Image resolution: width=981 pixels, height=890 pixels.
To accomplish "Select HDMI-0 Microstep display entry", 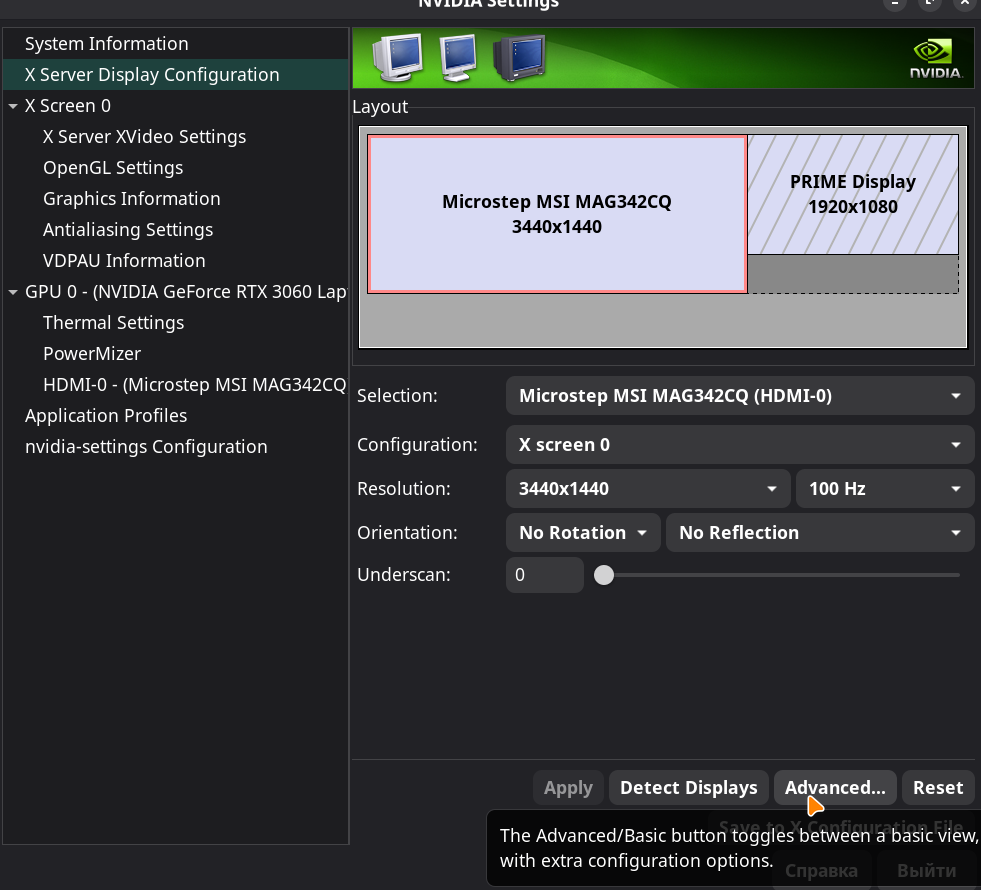I will coord(194,385).
